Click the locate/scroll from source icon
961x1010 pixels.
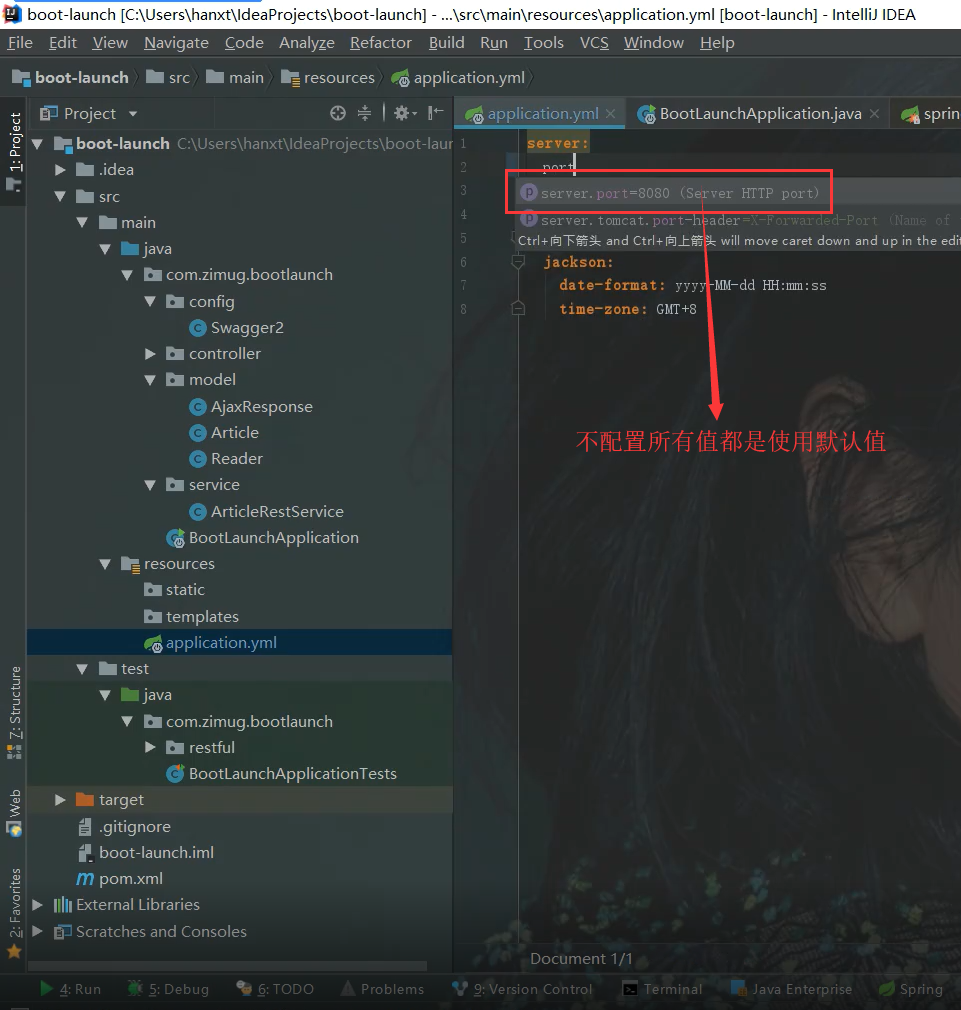[x=338, y=113]
